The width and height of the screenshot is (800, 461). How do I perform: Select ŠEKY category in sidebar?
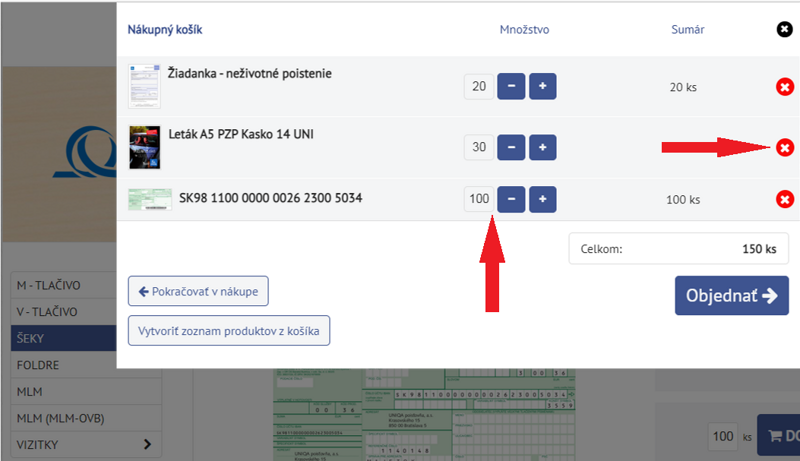[64, 338]
